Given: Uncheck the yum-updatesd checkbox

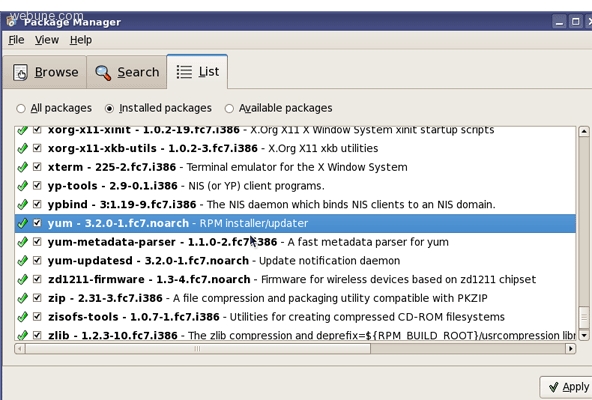Looking at the screenshot, I should pyautogui.click(x=37, y=260).
